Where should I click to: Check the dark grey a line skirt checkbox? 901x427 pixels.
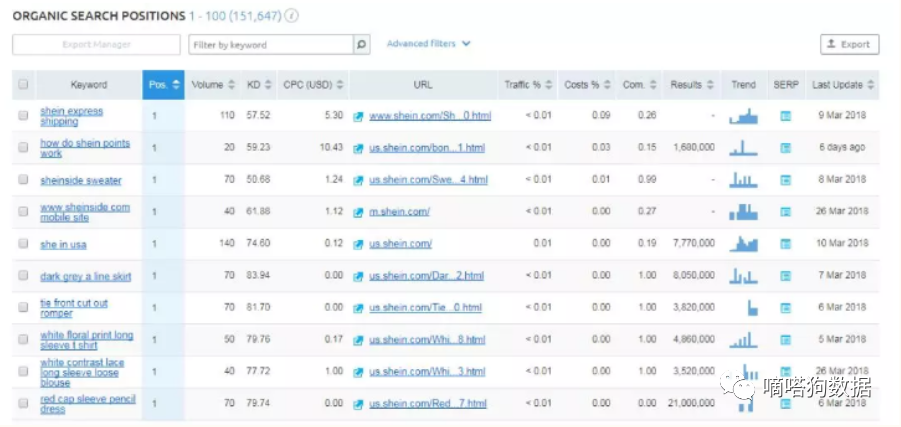[23, 275]
